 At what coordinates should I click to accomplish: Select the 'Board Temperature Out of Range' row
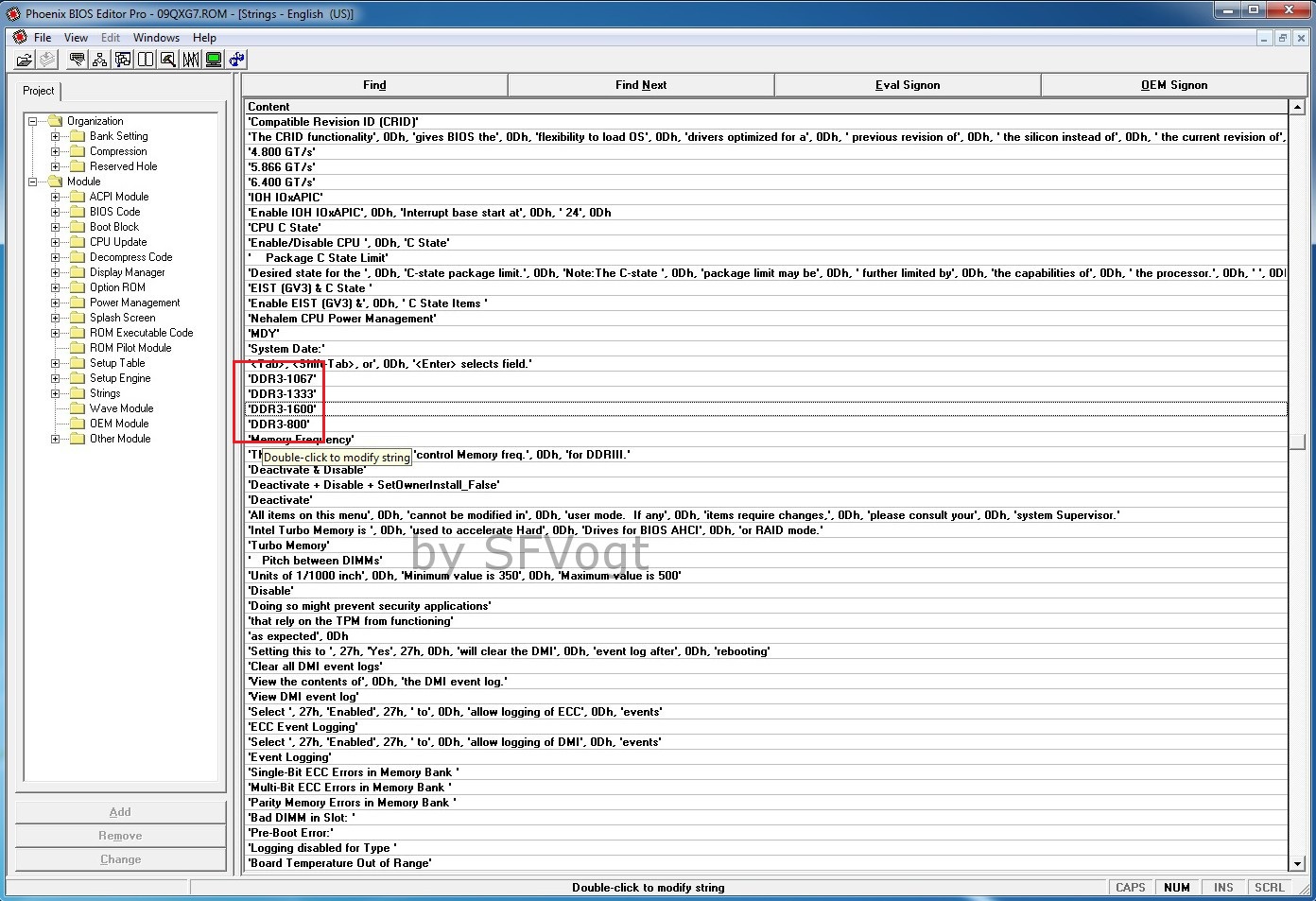pos(766,863)
